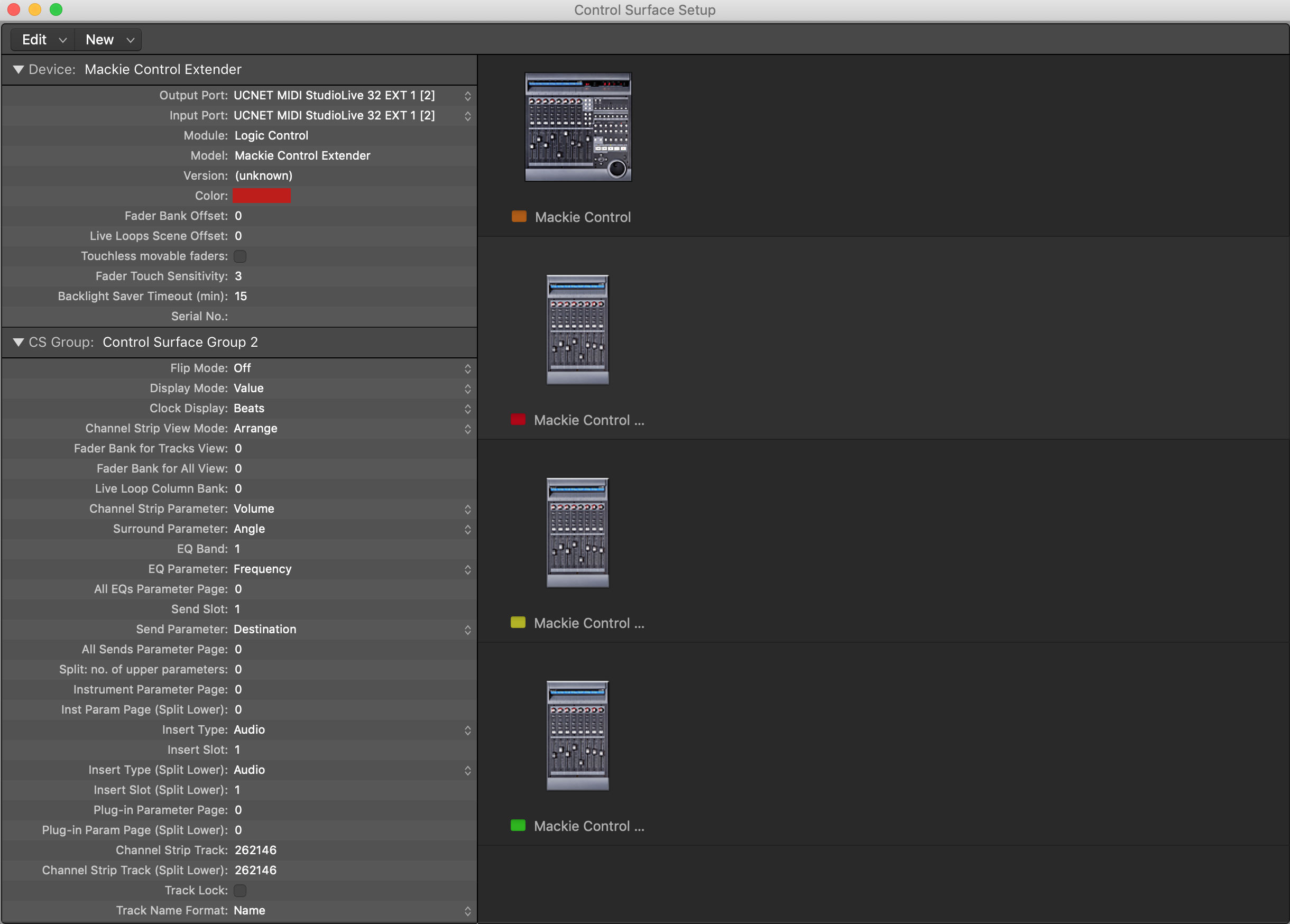
Task: Click the orange color square beside Mackie Control
Action: [x=518, y=216]
